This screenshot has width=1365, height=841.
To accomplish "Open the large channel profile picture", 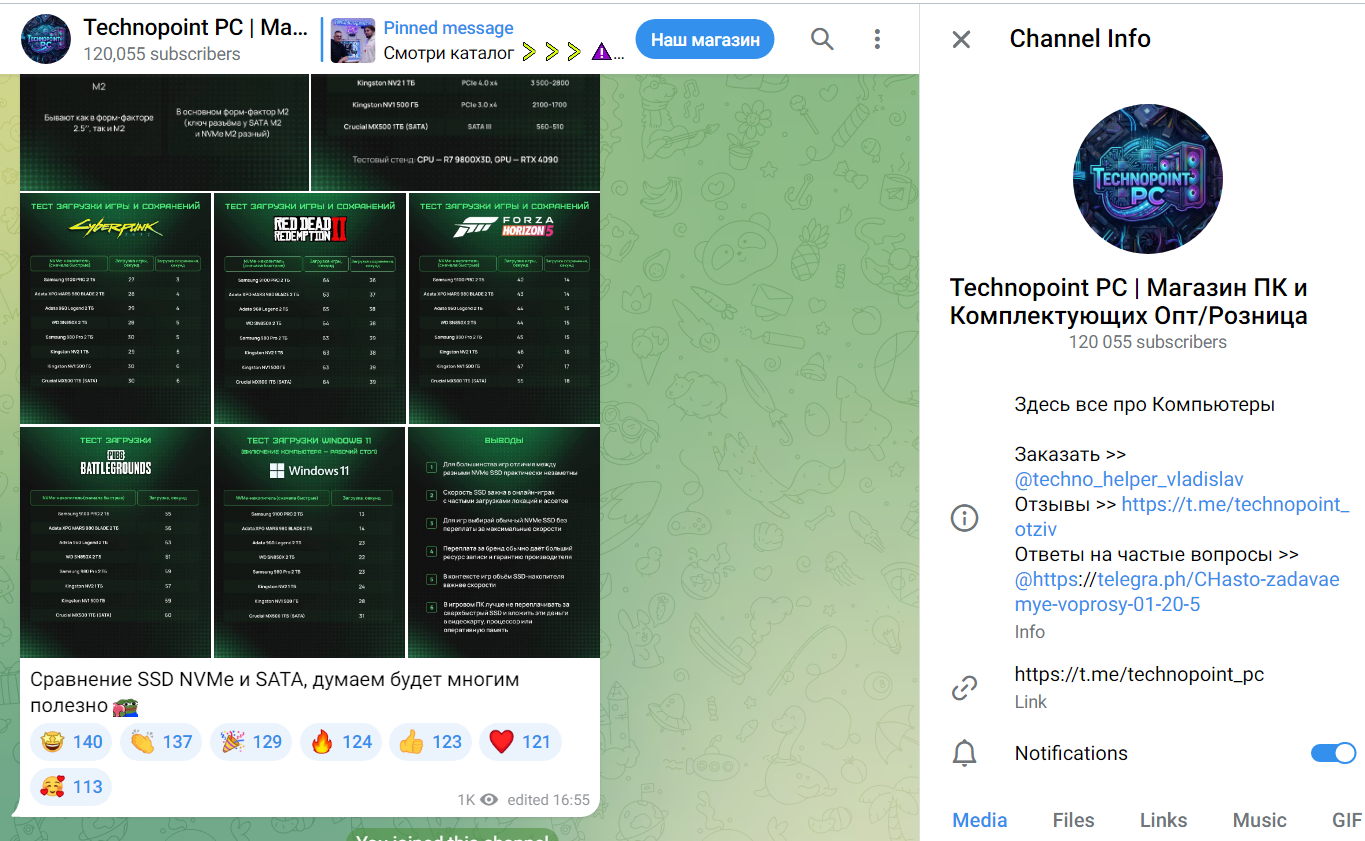I will coord(1147,179).
